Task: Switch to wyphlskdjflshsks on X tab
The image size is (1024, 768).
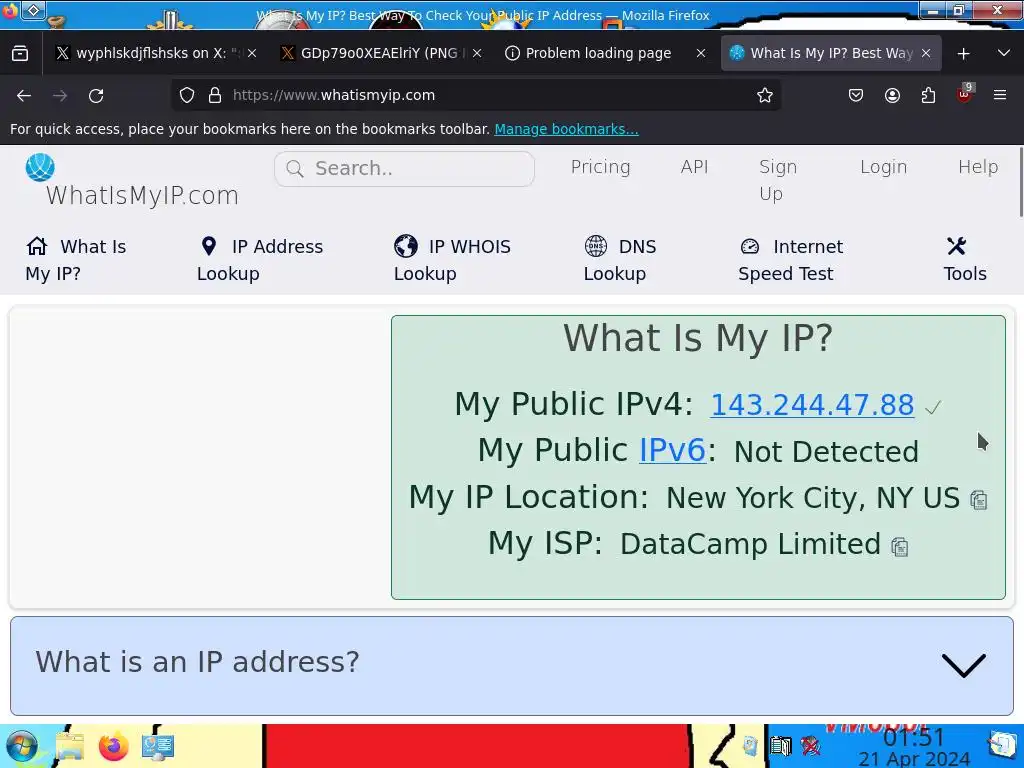Action: [154, 53]
